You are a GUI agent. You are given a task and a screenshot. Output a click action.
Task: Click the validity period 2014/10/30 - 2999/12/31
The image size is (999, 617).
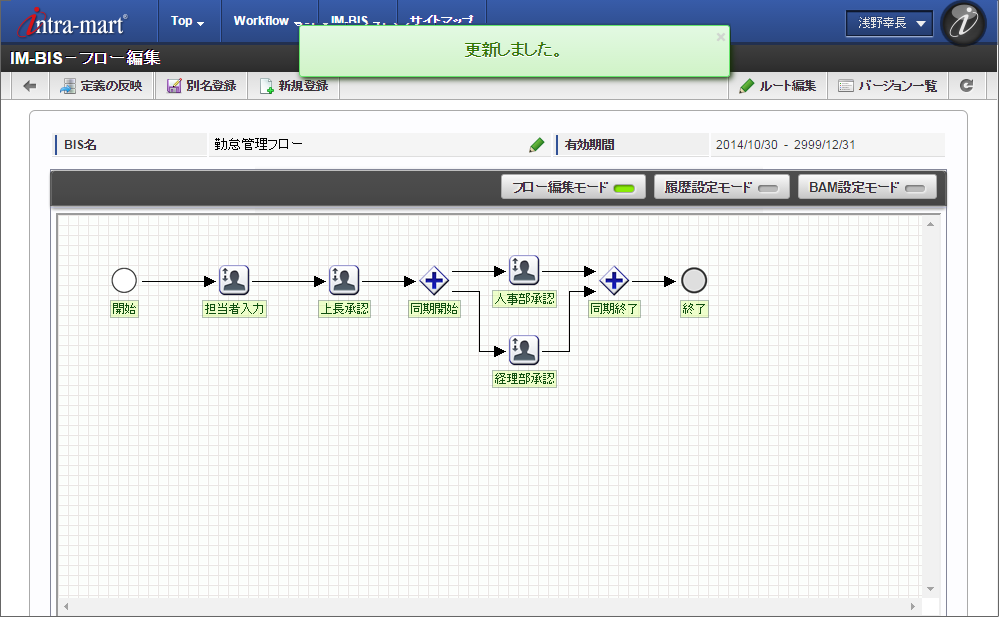click(785, 145)
